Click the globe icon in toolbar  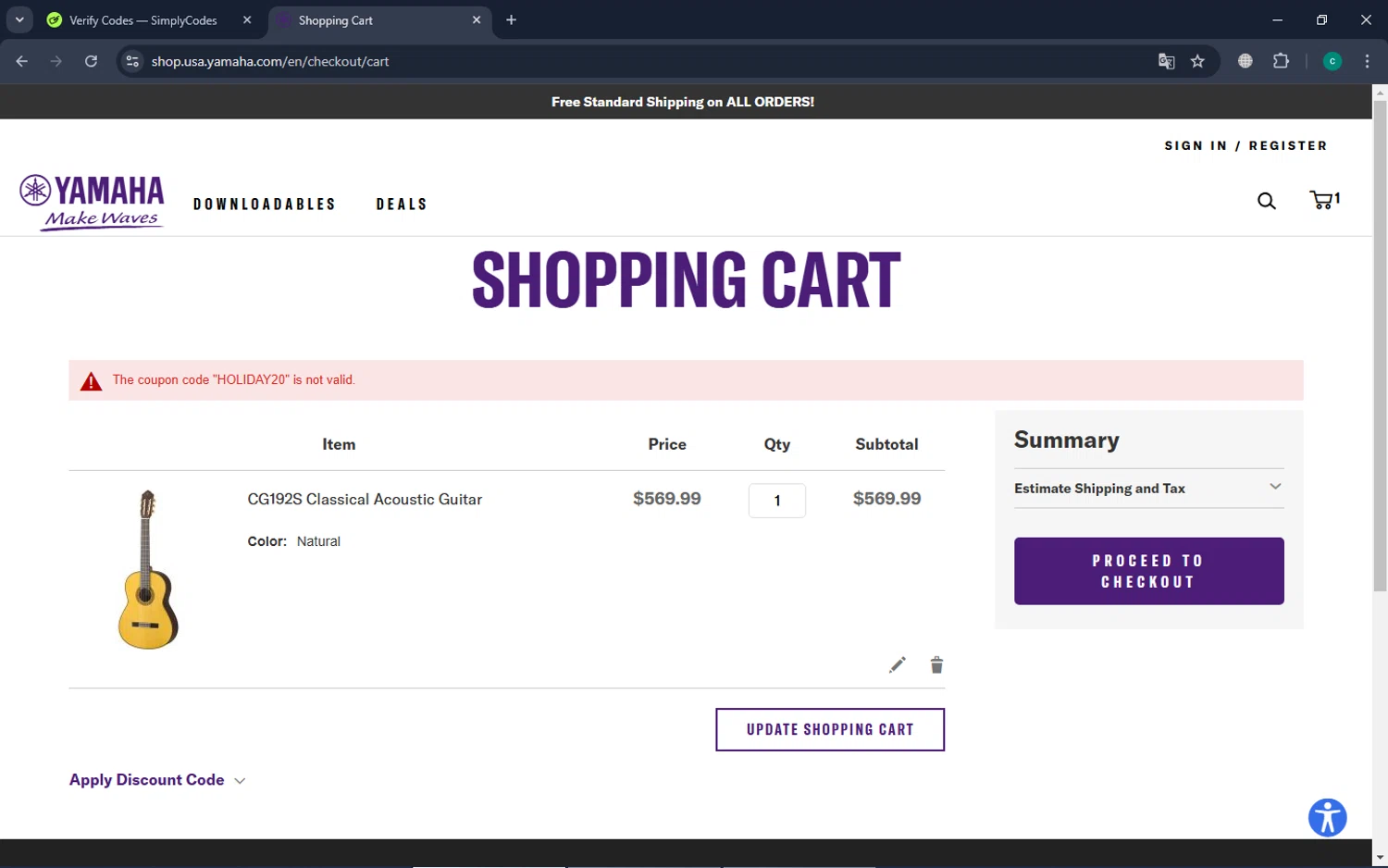[1245, 61]
